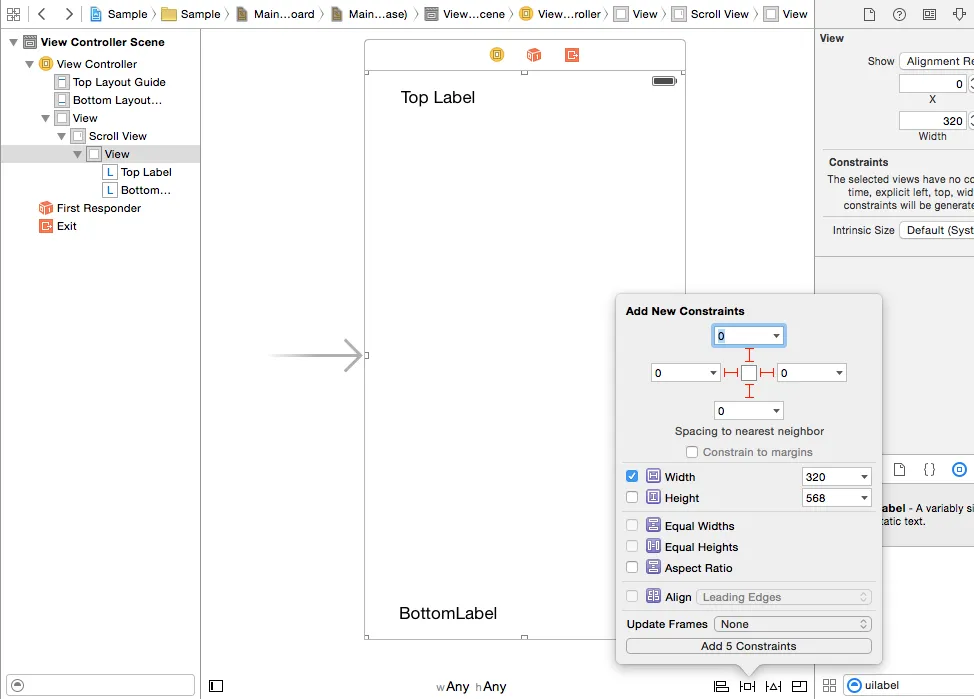Click the wAny hAny size class control

(471, 687)
